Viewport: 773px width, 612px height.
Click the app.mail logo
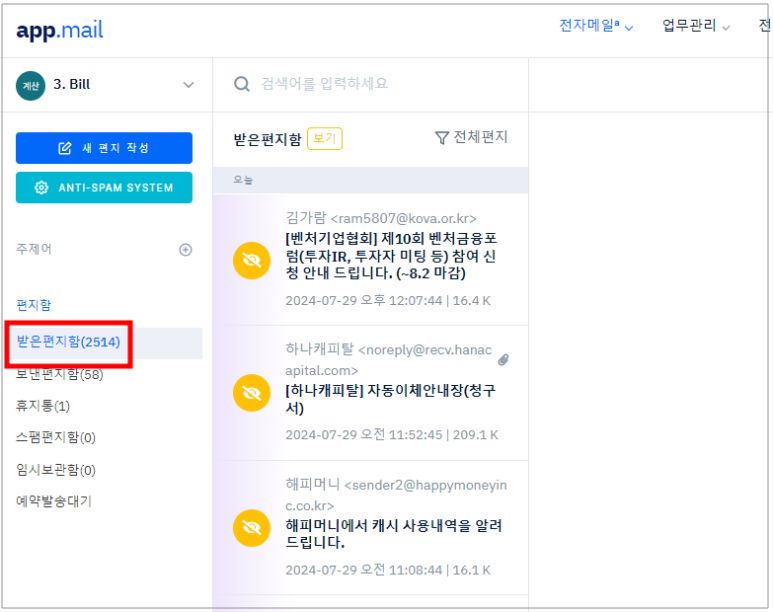coord(60,31)
